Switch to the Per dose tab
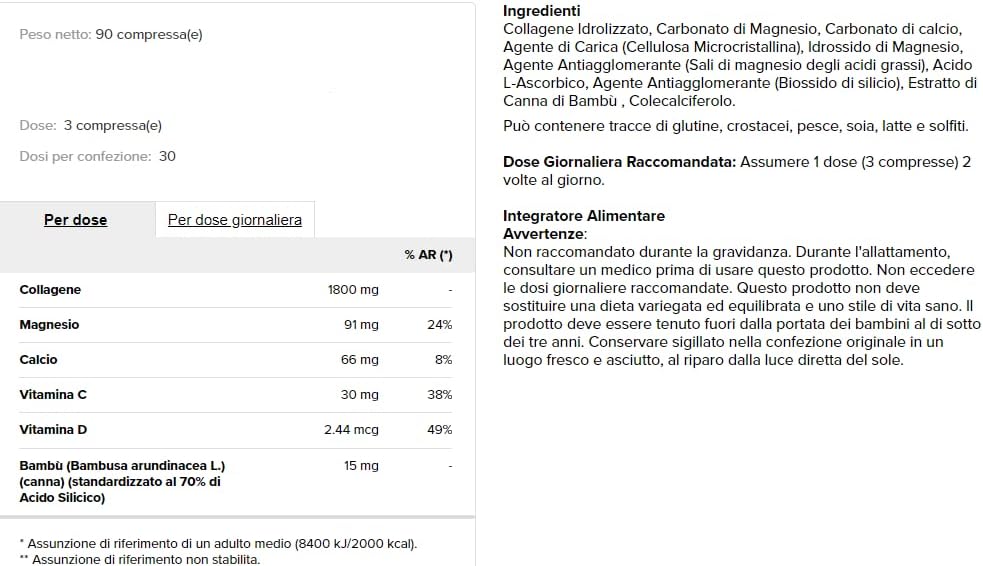This screenshot has height=566, width=983. pos(76,220)
